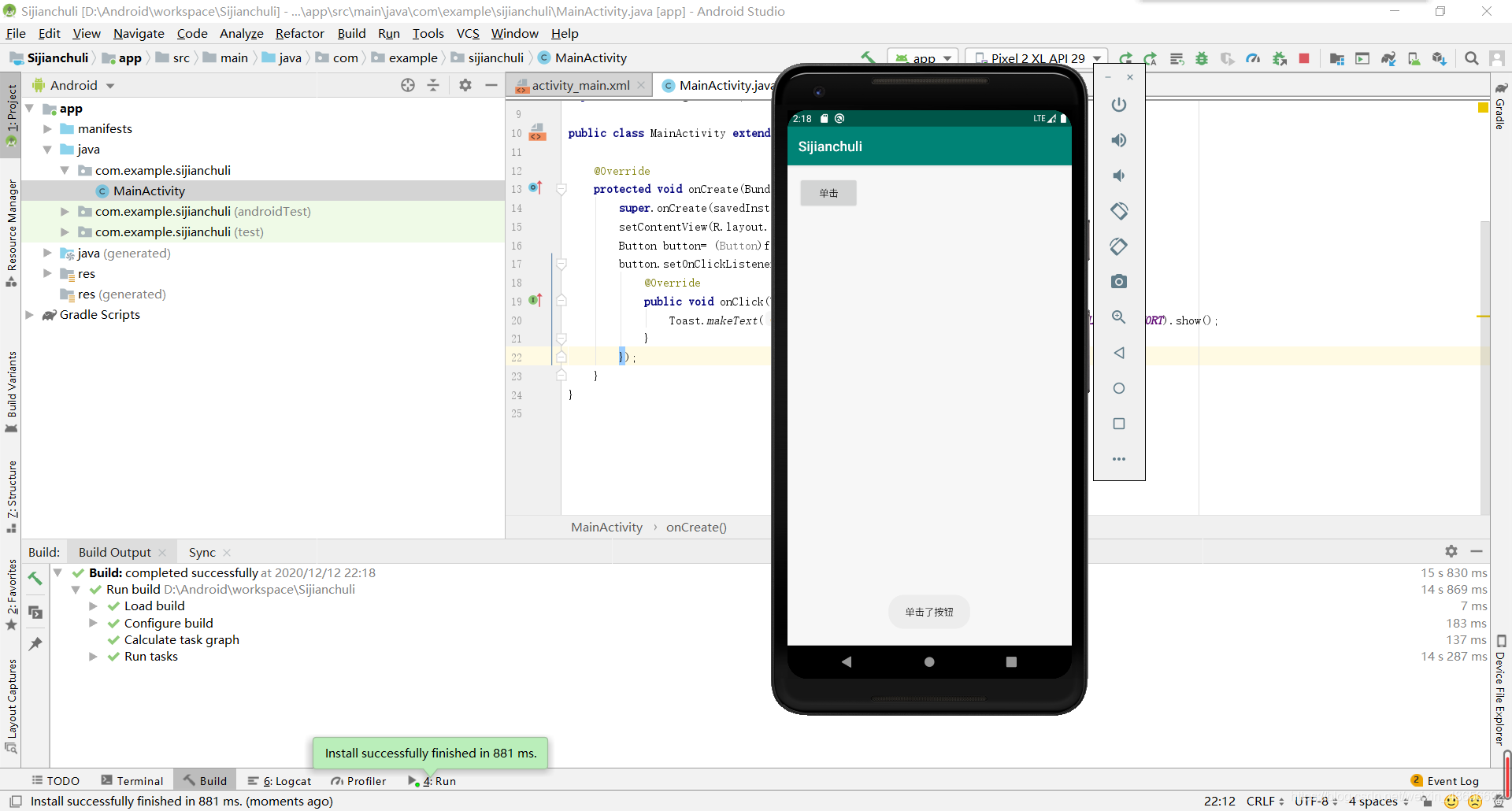Click the emulator sidebar Overview square icon
The width and height of the screenshot is (1512, 811).
tap(1119, 424)
